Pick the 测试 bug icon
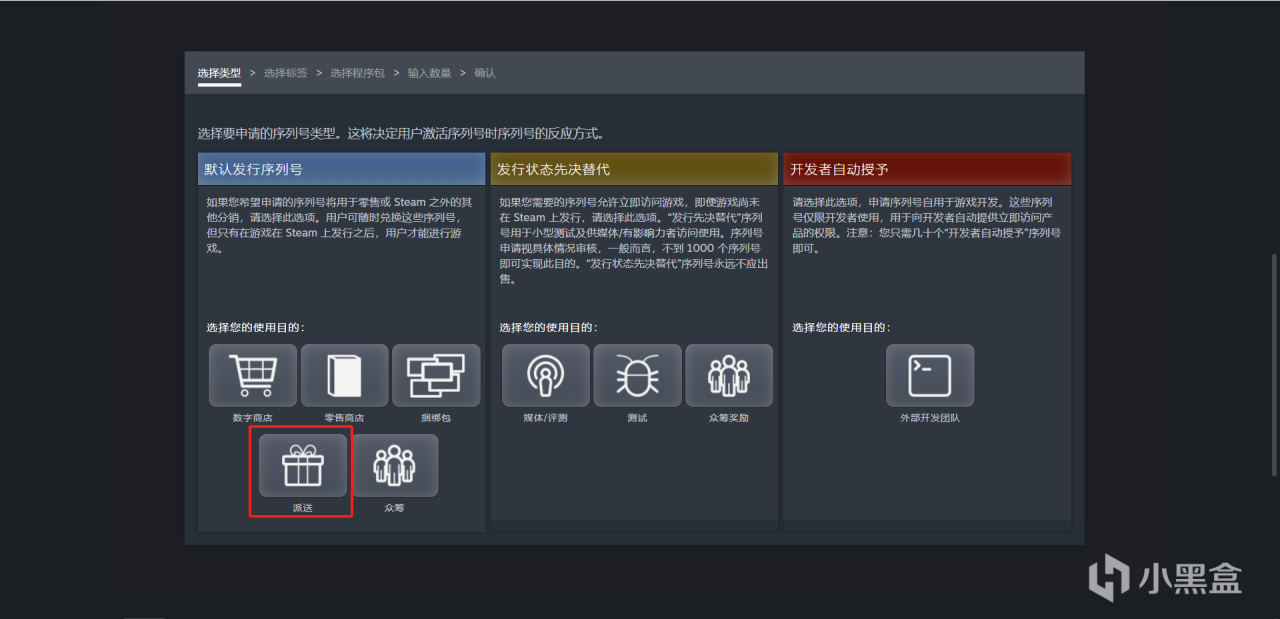The height and width of the screenshot is (619, 1280). (637, 375)
